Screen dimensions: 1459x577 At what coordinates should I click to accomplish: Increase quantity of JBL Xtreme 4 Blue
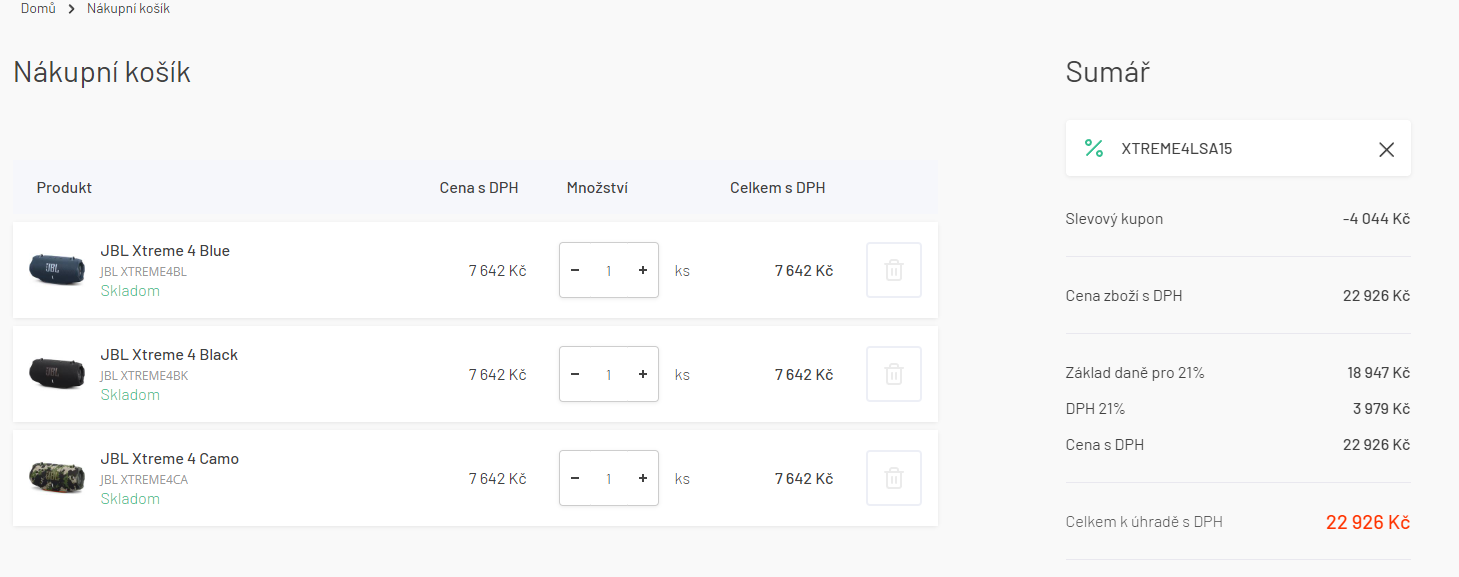pos(642,270)
